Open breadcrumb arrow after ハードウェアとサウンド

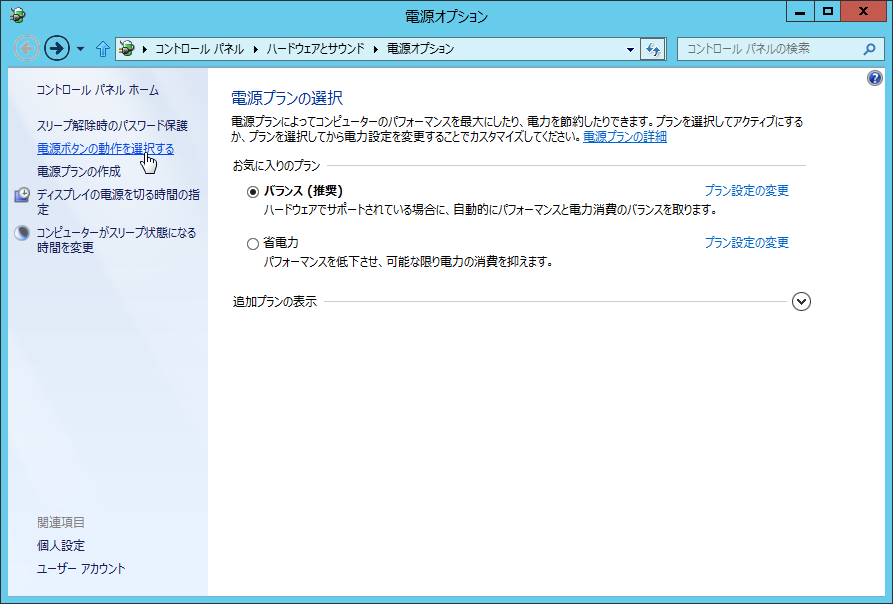coord(376,50)
